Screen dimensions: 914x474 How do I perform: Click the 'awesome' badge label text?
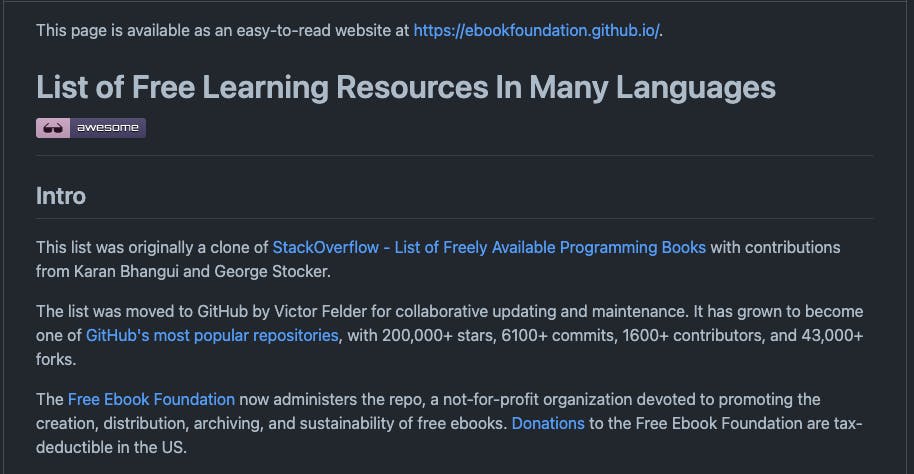(x=108, y=128)
